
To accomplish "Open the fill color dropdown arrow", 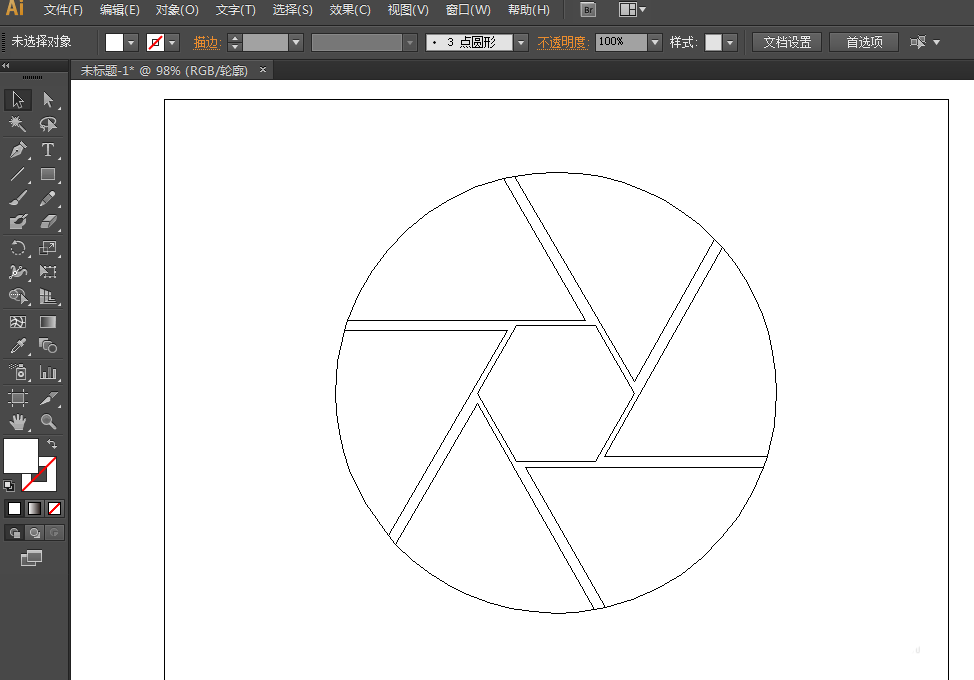I will point(130,42).
